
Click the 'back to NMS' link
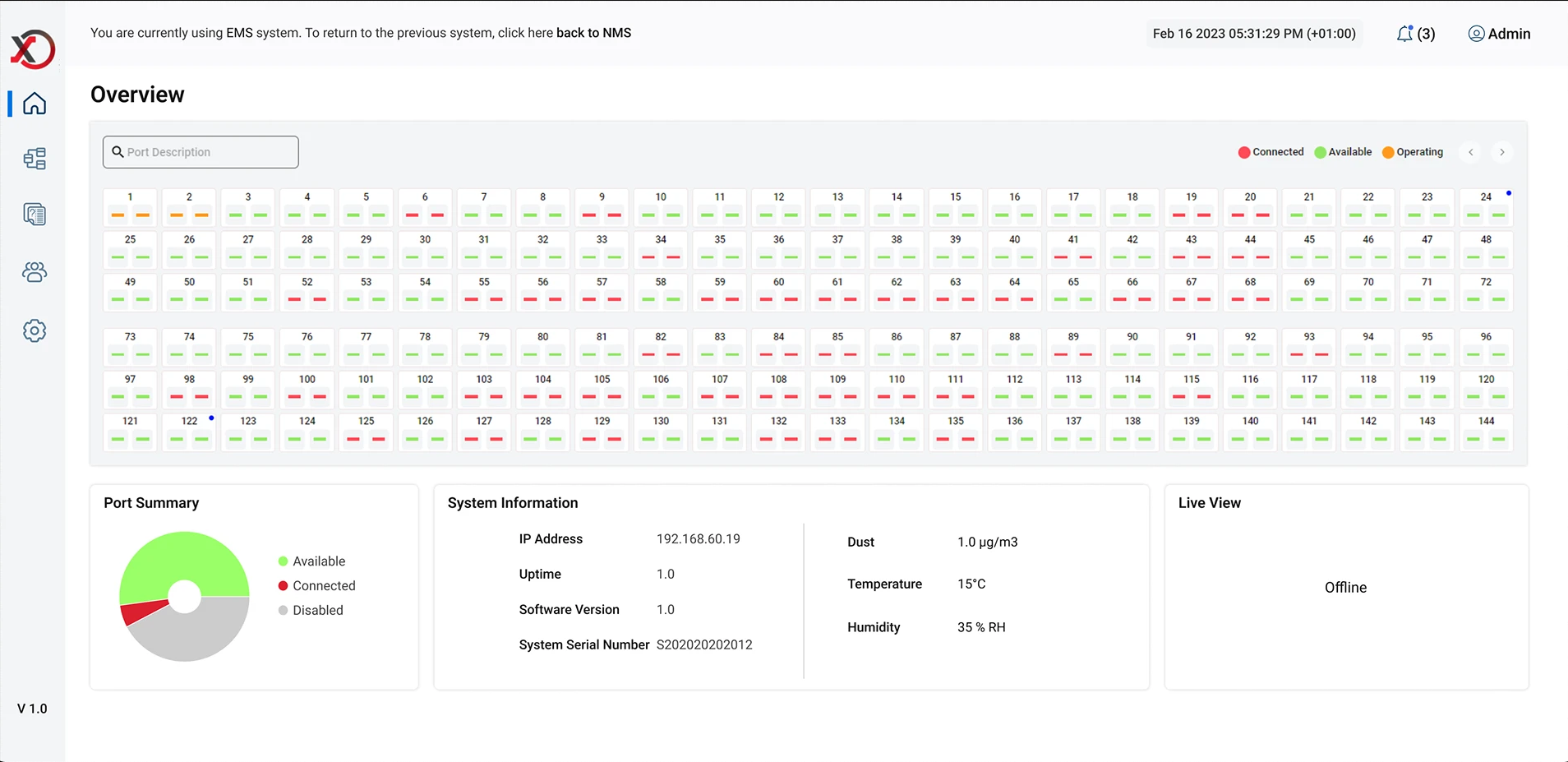pos(593,33)
